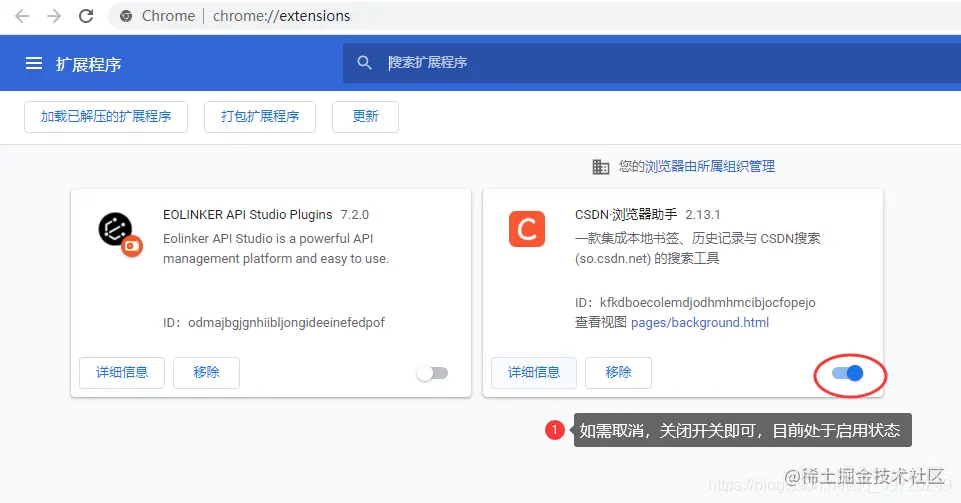The image size is (961, 503).
Task: Open the pages/background.html link
Action: click(700, 322)
